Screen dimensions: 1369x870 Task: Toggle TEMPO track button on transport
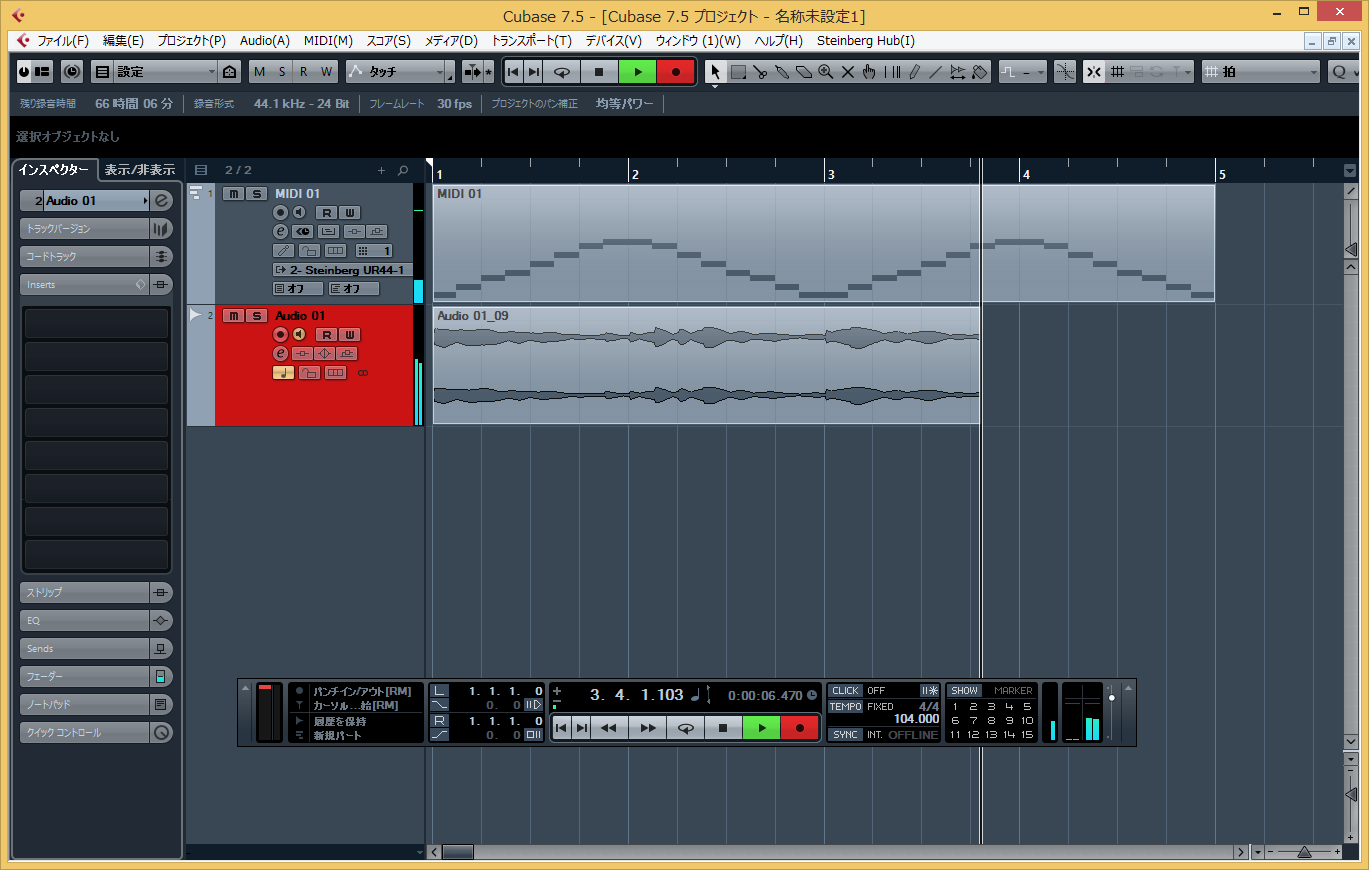point(845,706)
